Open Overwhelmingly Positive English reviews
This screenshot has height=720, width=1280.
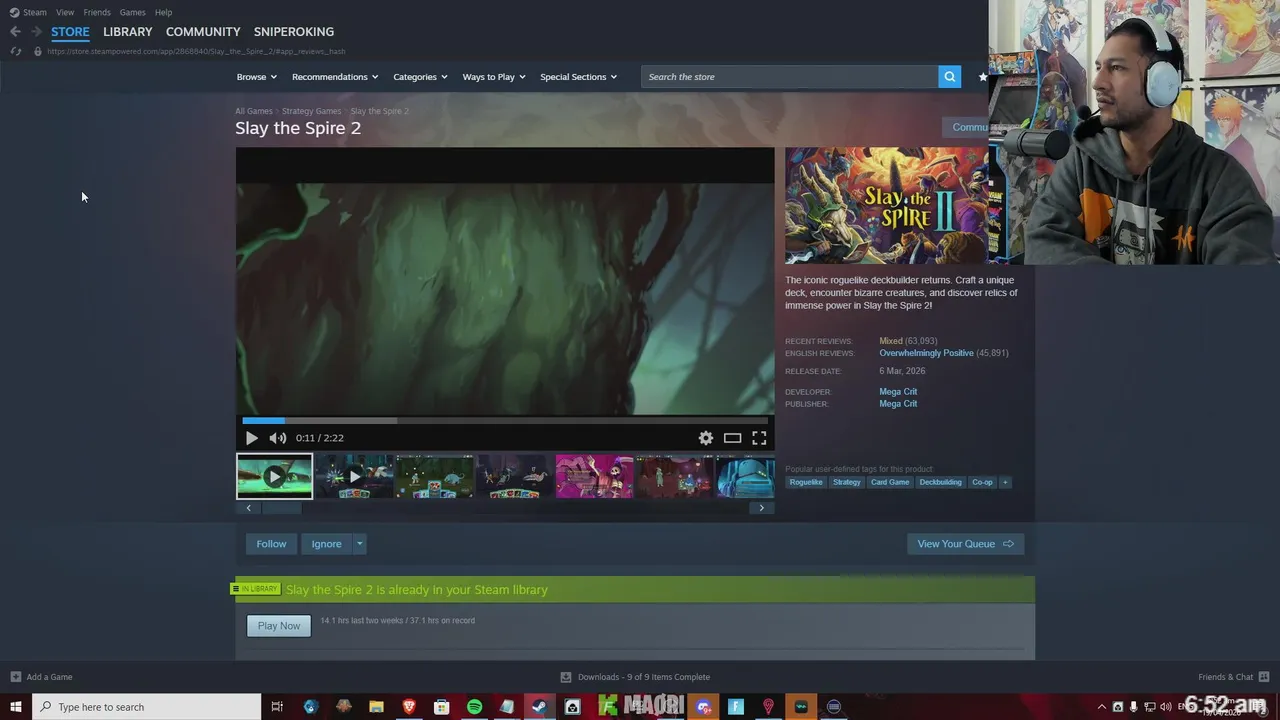point(926,353)
